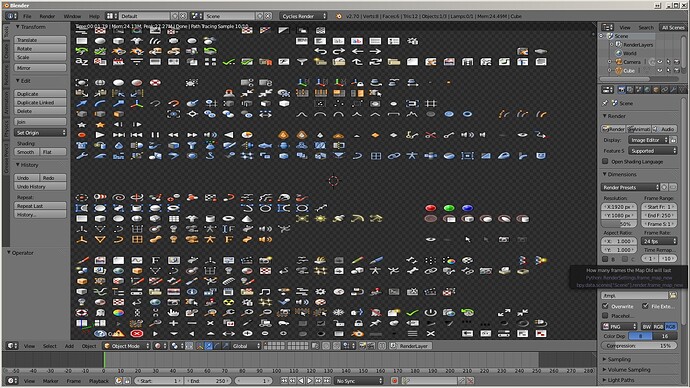This screenshot has width=690, height=388.
Task: Click the timeline record auto-keyframe button
Action: [x=394, y=381]
